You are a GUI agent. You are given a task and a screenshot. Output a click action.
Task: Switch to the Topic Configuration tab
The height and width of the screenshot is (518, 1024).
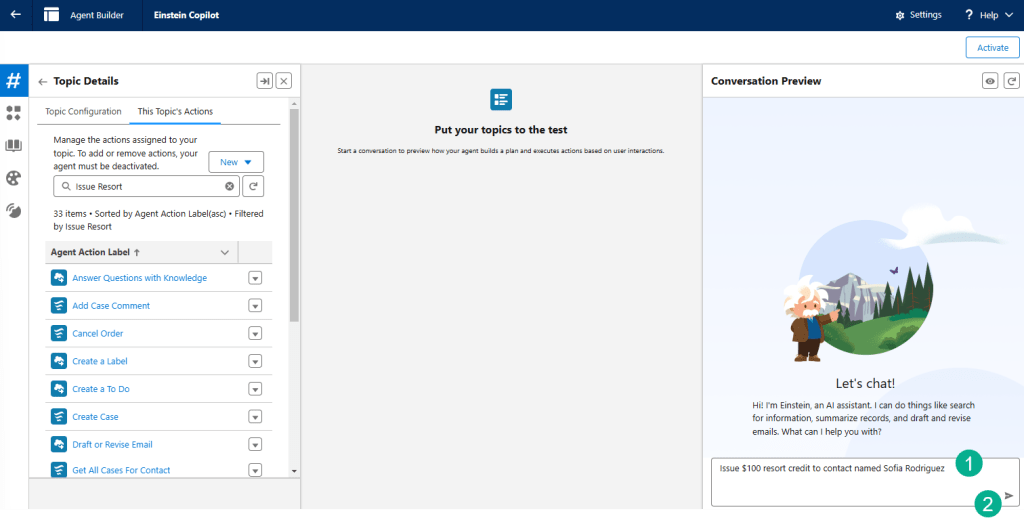point(83,111)
